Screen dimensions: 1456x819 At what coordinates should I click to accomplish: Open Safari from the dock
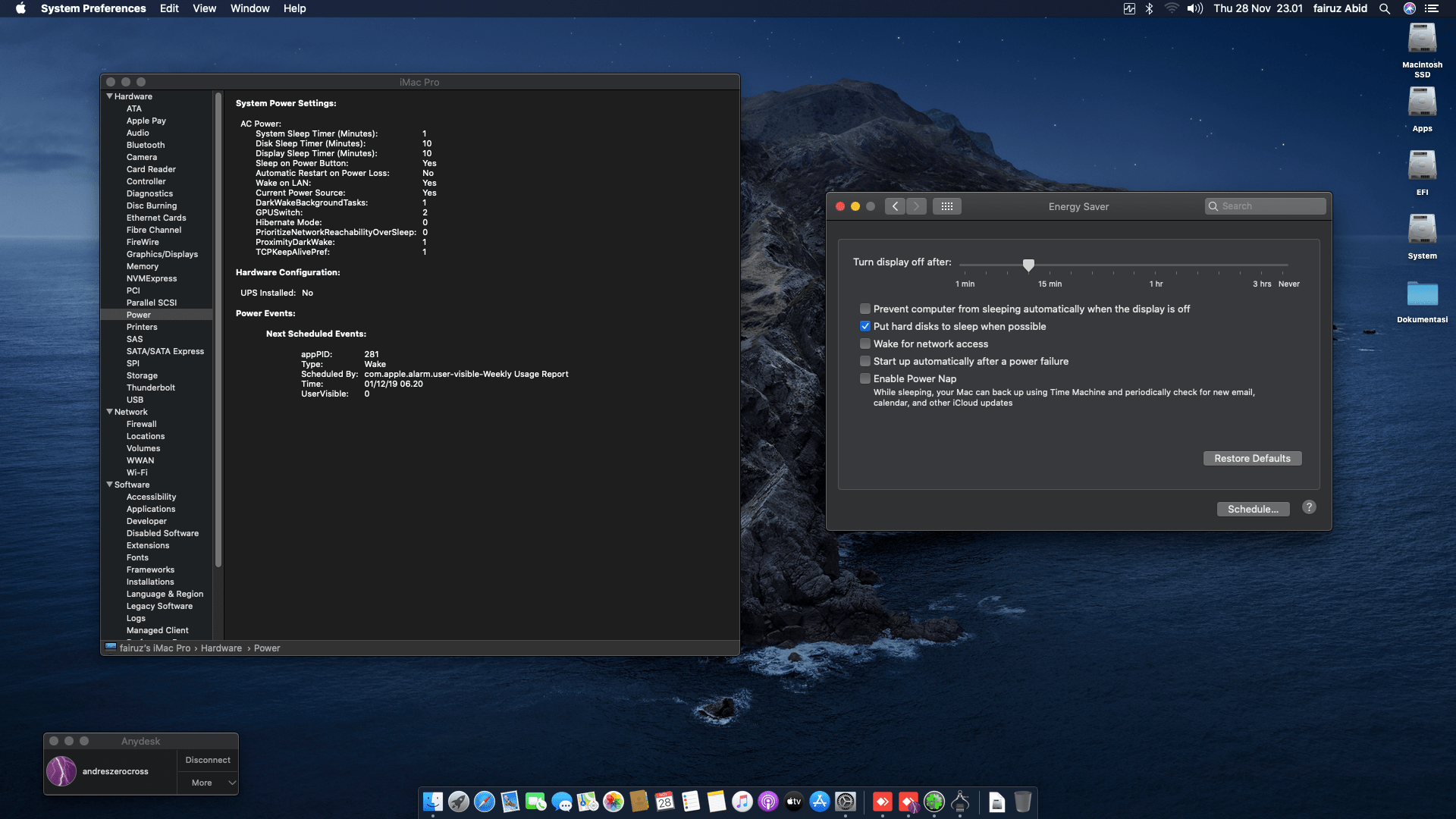485,802
